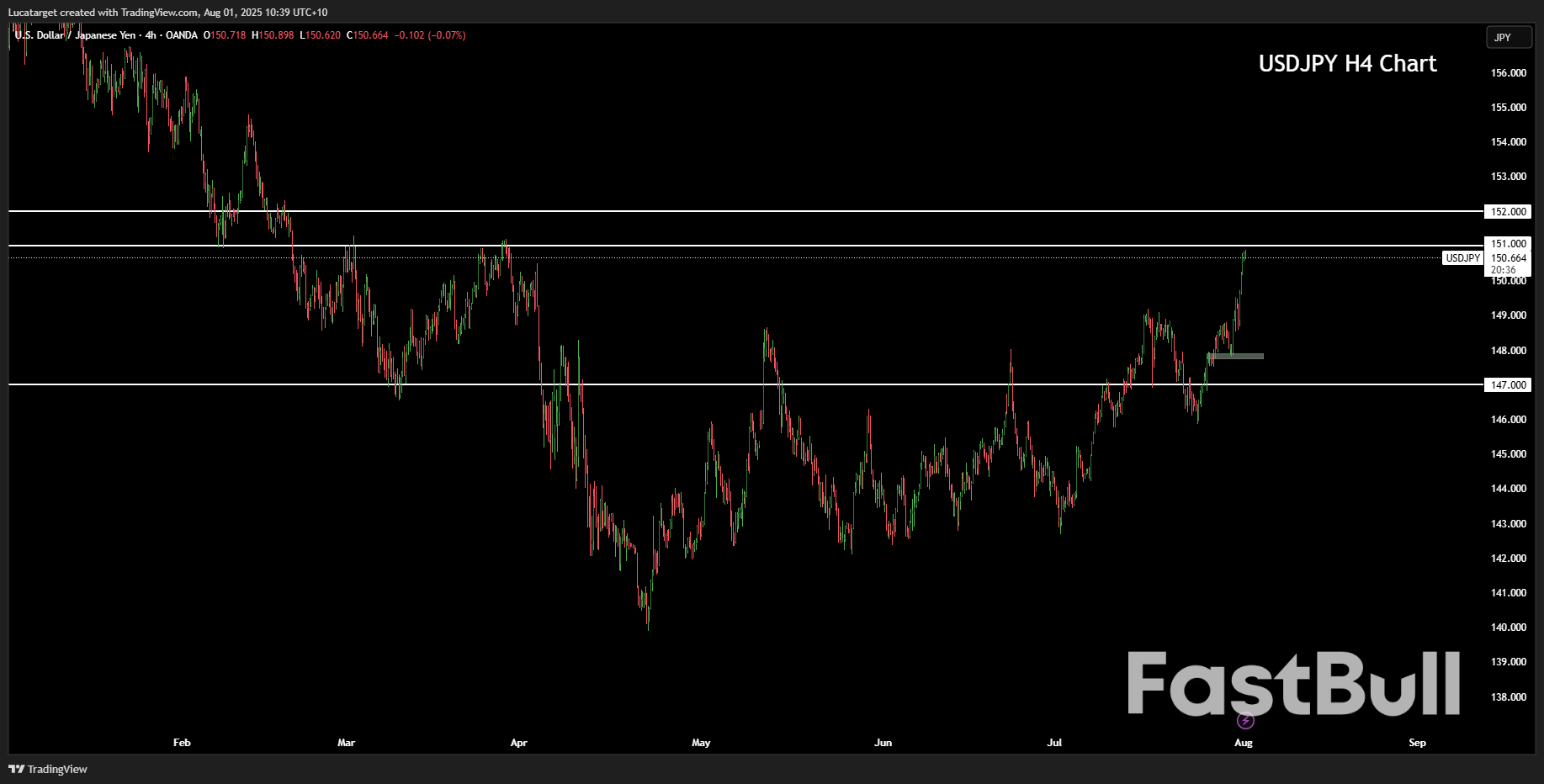Click the countdown timer showing 20:36

pyautogui.click(x=1502, y=270)
